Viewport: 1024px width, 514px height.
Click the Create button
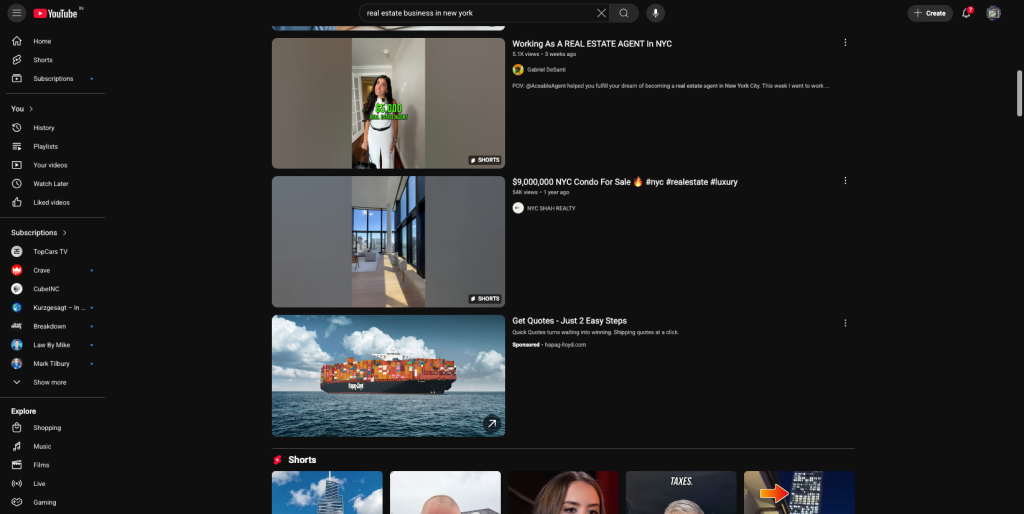click(930, 13)
